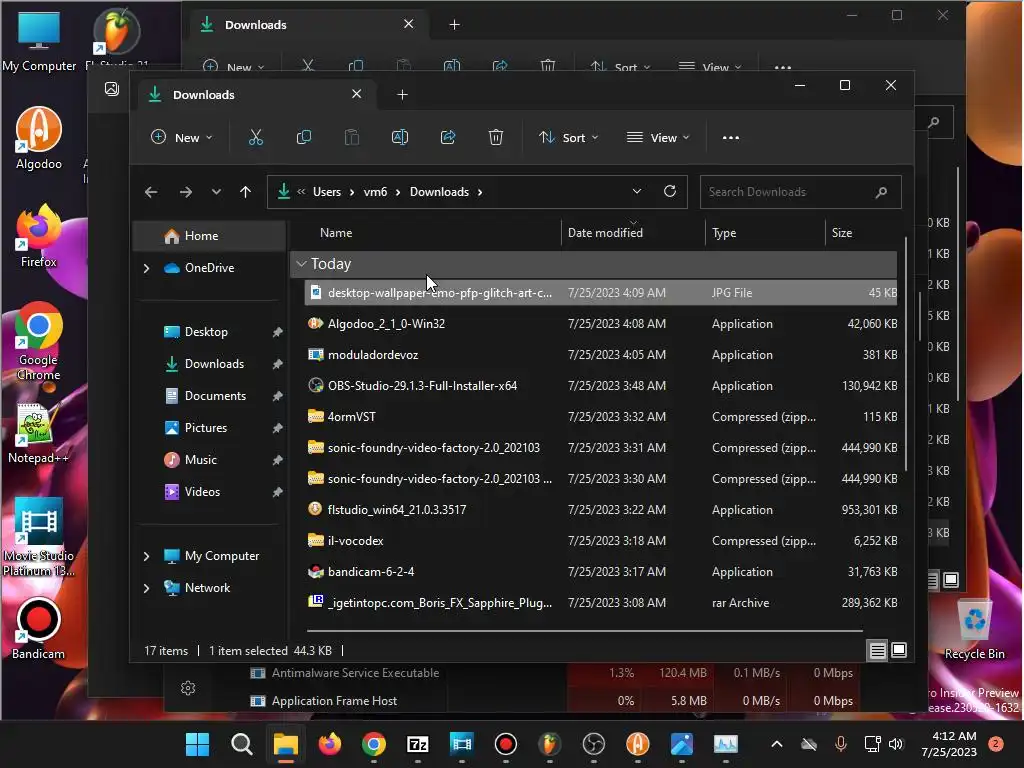Switch to details view icon in status bar
Screen dimensions: 1024x768
pyautogui.click(x=877, y=650)
